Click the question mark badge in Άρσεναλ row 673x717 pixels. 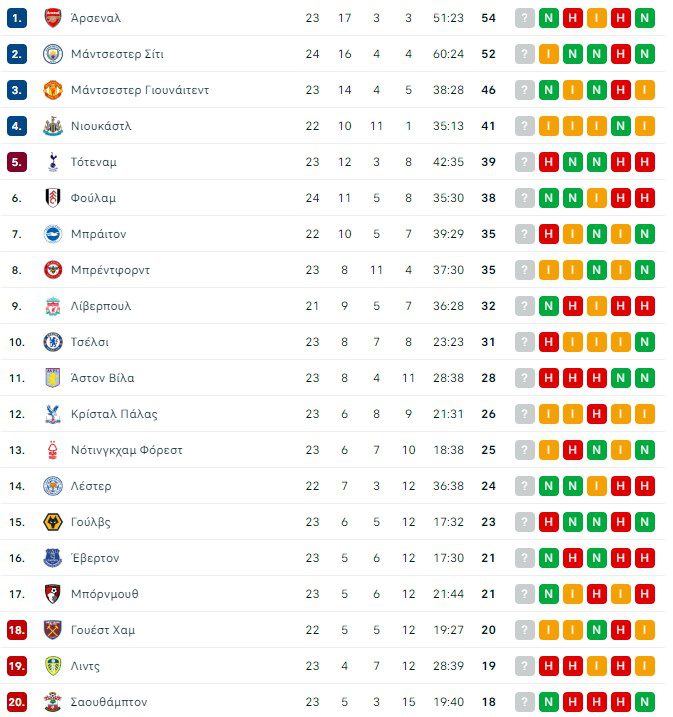pos(525,18)
